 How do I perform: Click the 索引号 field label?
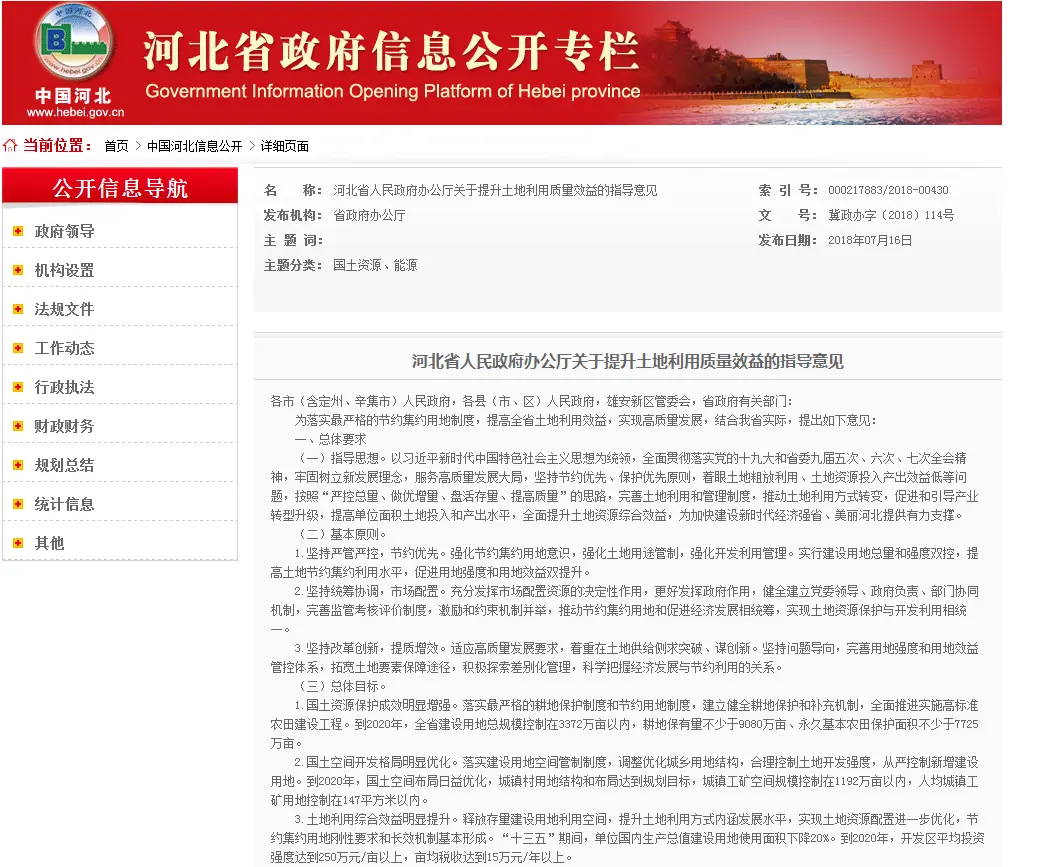click(787, 191)
